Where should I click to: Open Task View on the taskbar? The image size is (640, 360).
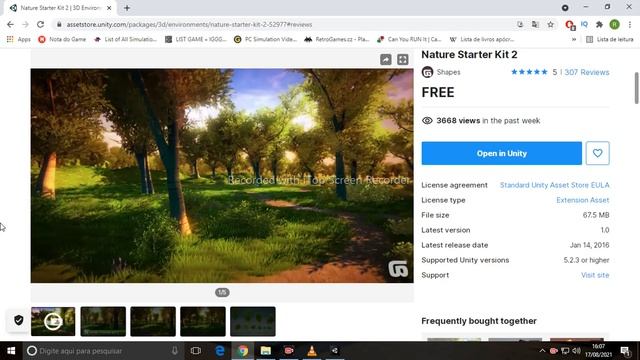pos(196,351)
